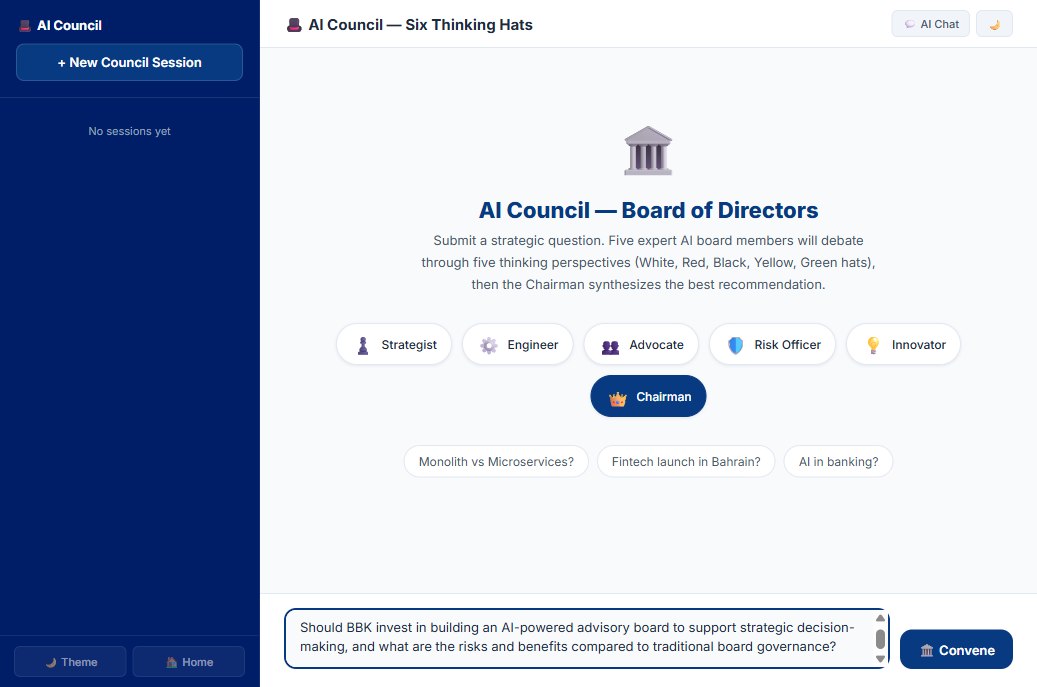The width and height of the screenshot is (1037, 687).
Task: Click the shield icon beside Risk Officer
Action: click(x=735, y=345)
